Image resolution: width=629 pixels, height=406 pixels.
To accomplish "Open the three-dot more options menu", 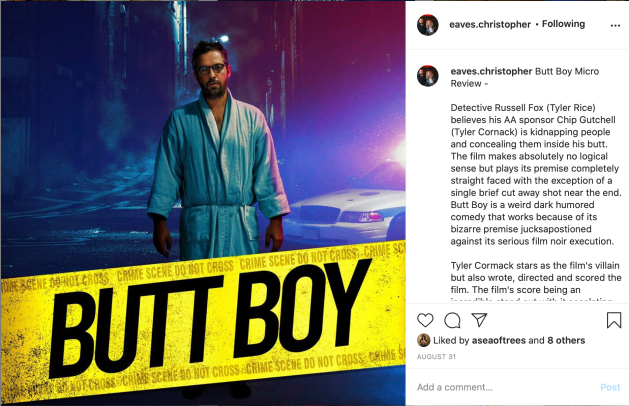I will coord(615,25).
